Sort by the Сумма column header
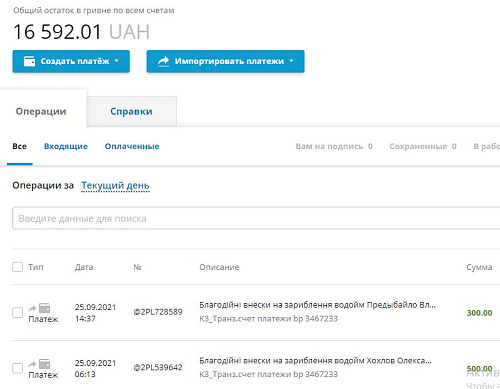Viewport: 500px width, 389px height. coord(479,267)
